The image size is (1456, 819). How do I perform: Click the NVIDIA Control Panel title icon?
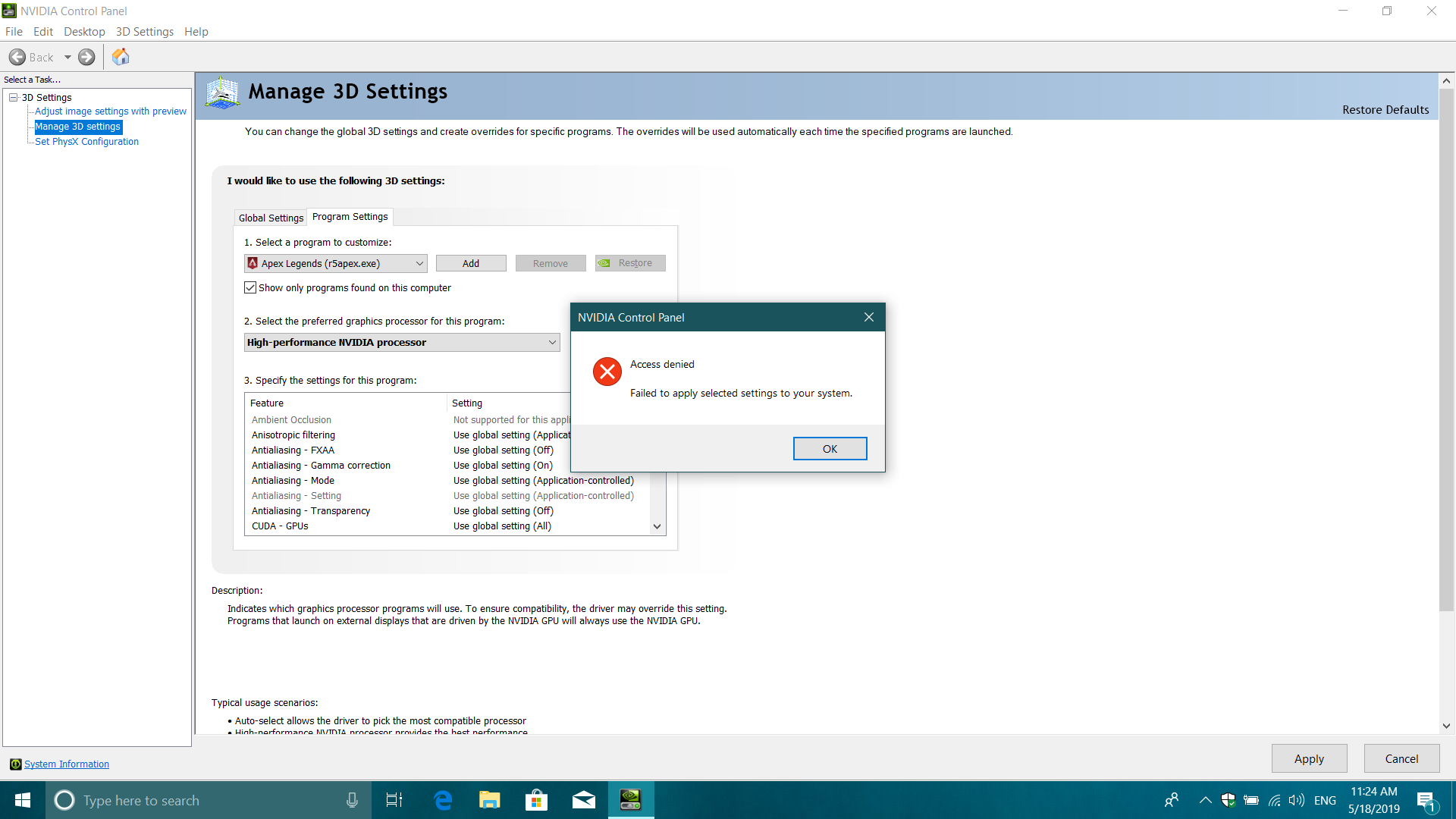pyautogui.click(x=9, y=11)
